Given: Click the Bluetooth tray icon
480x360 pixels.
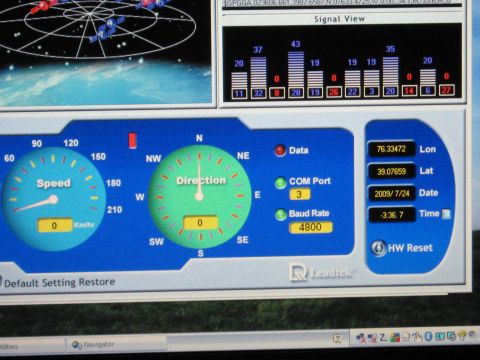Looking at the screenshot, I should (x=428, y=337).
